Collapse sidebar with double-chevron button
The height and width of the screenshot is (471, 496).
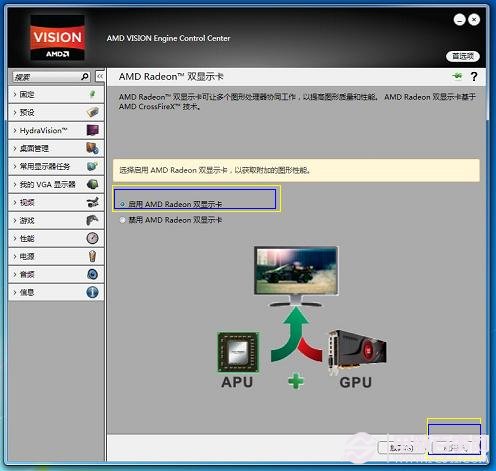(x=100, y=77)
